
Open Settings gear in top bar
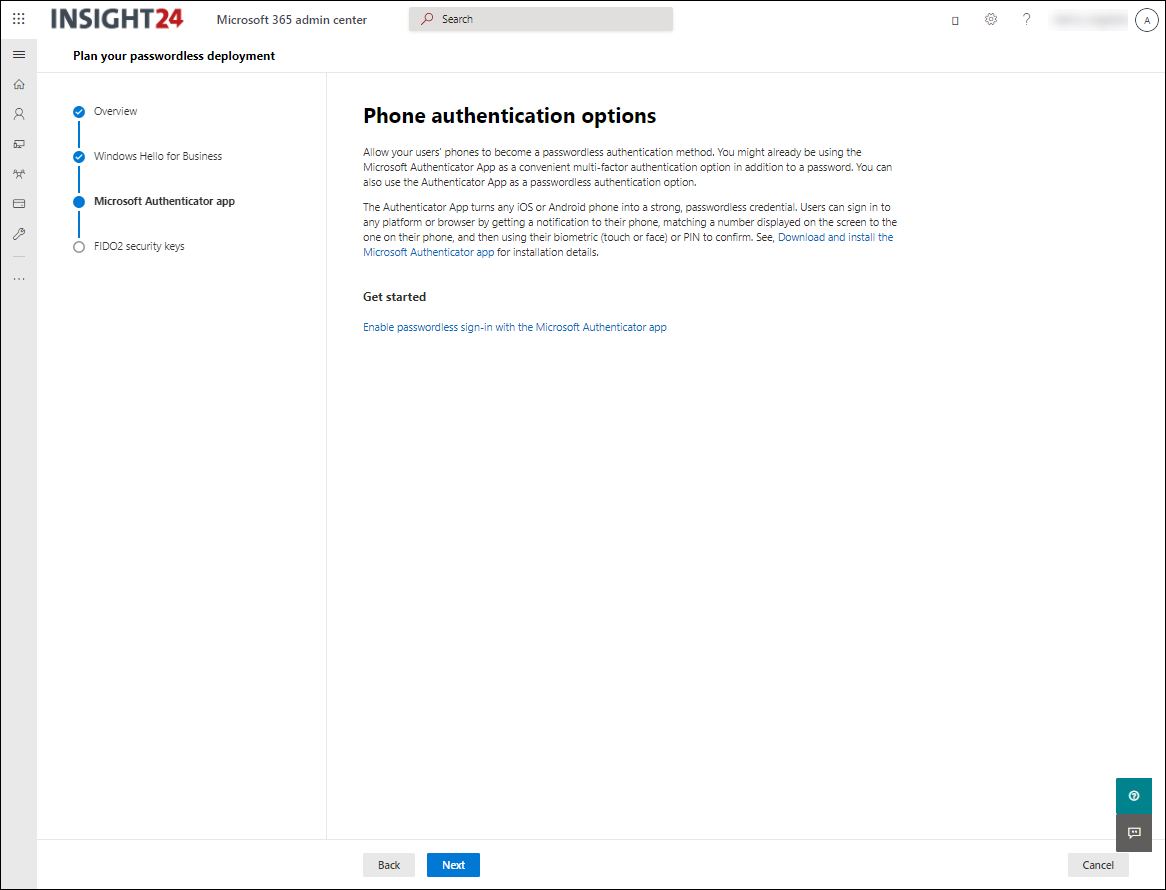coord(991,19)
